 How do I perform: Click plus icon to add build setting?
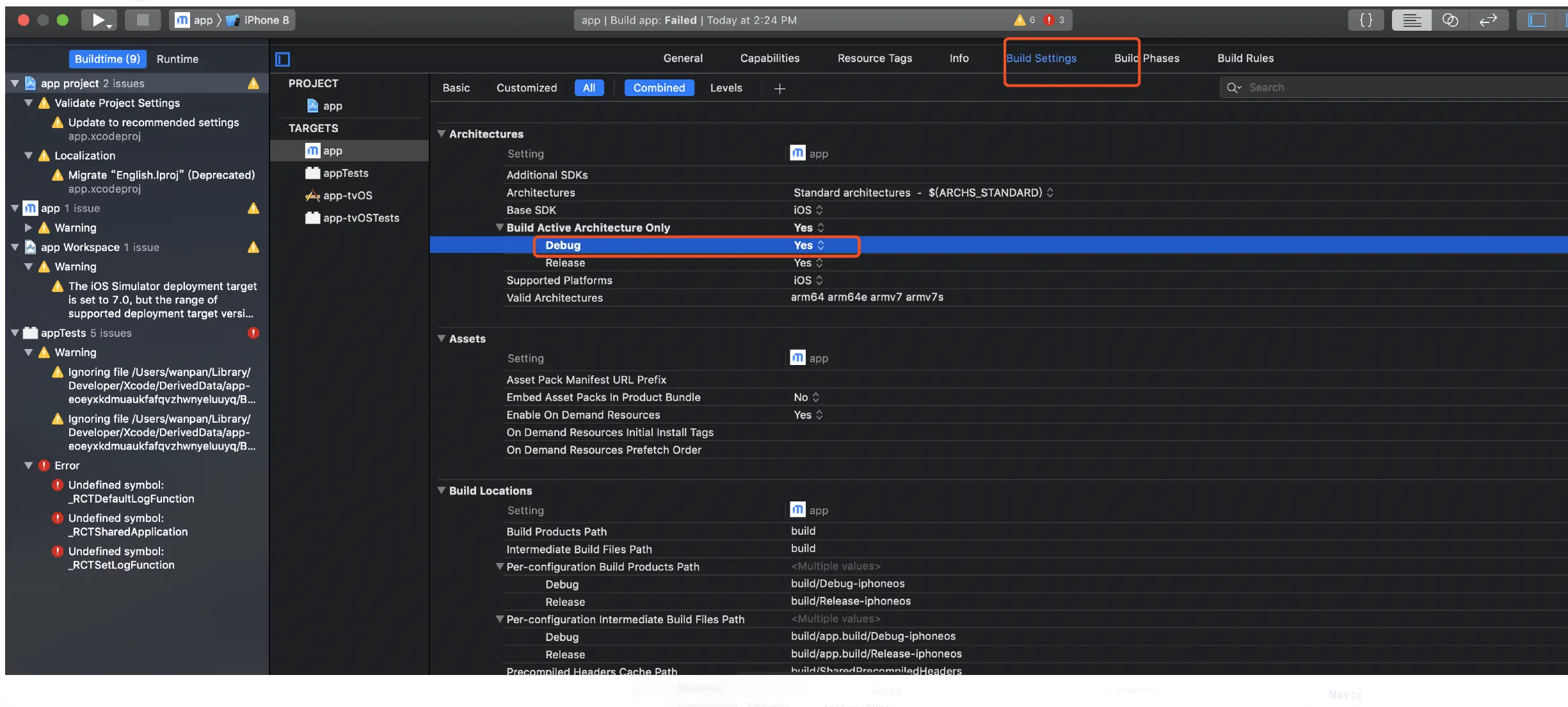click(x=780, y=88)
